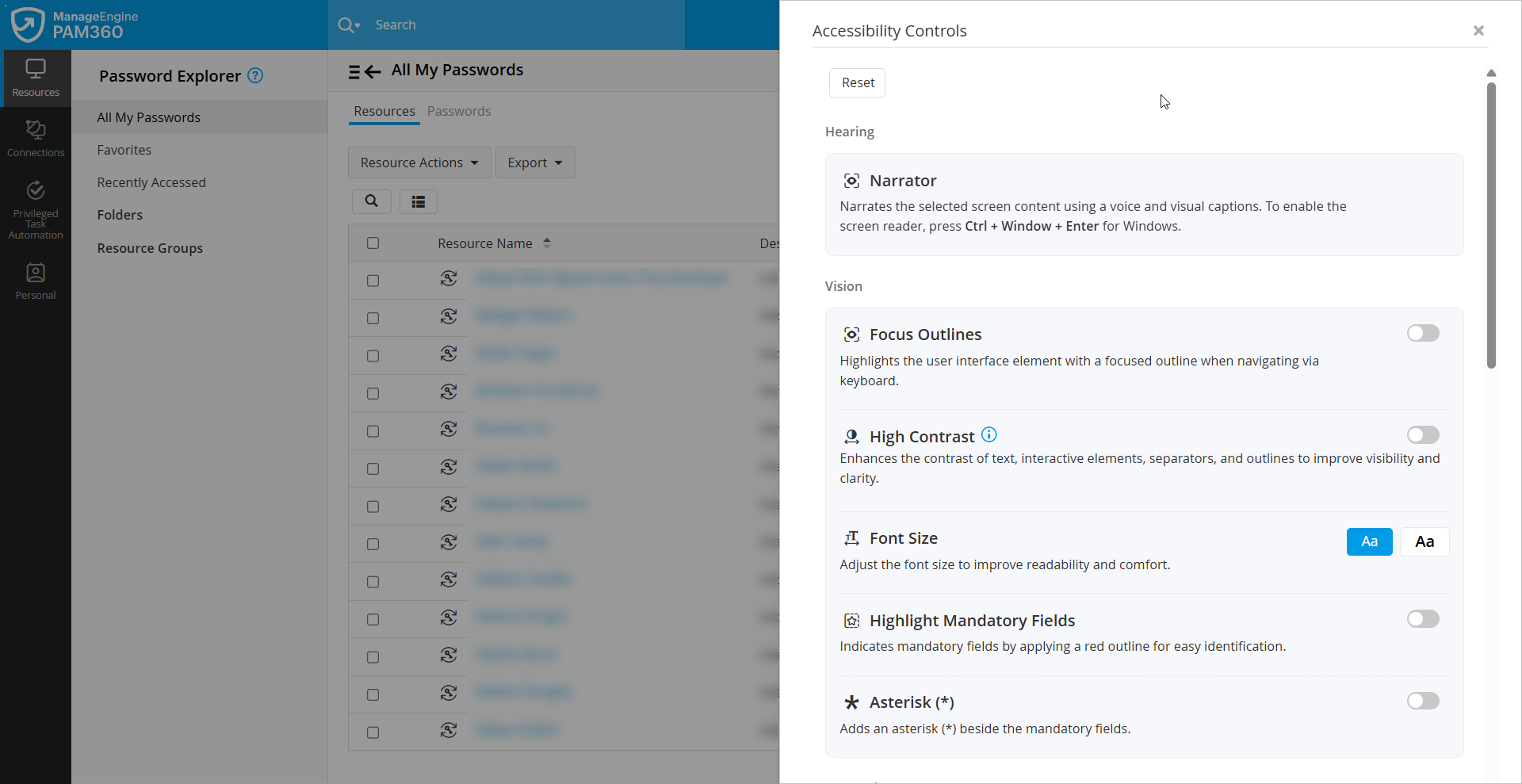Select Favorites in the Password Explorer menu

click(x=124, y=150)
